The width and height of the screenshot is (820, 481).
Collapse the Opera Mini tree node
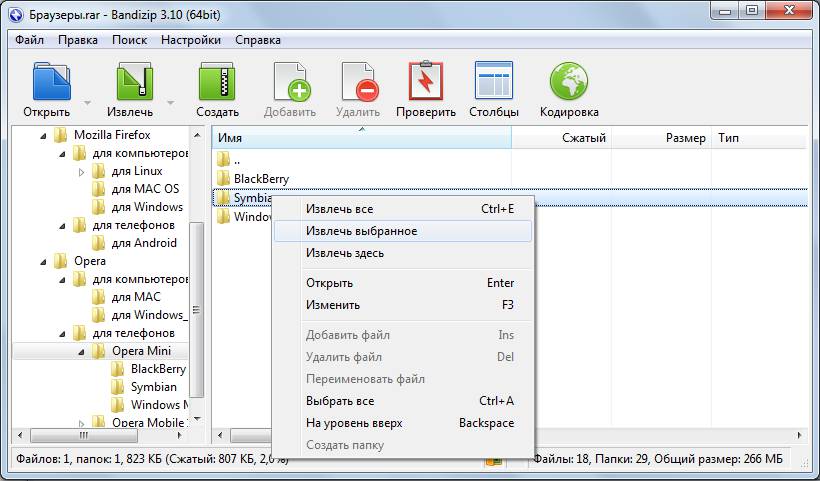tap(82, 352)
